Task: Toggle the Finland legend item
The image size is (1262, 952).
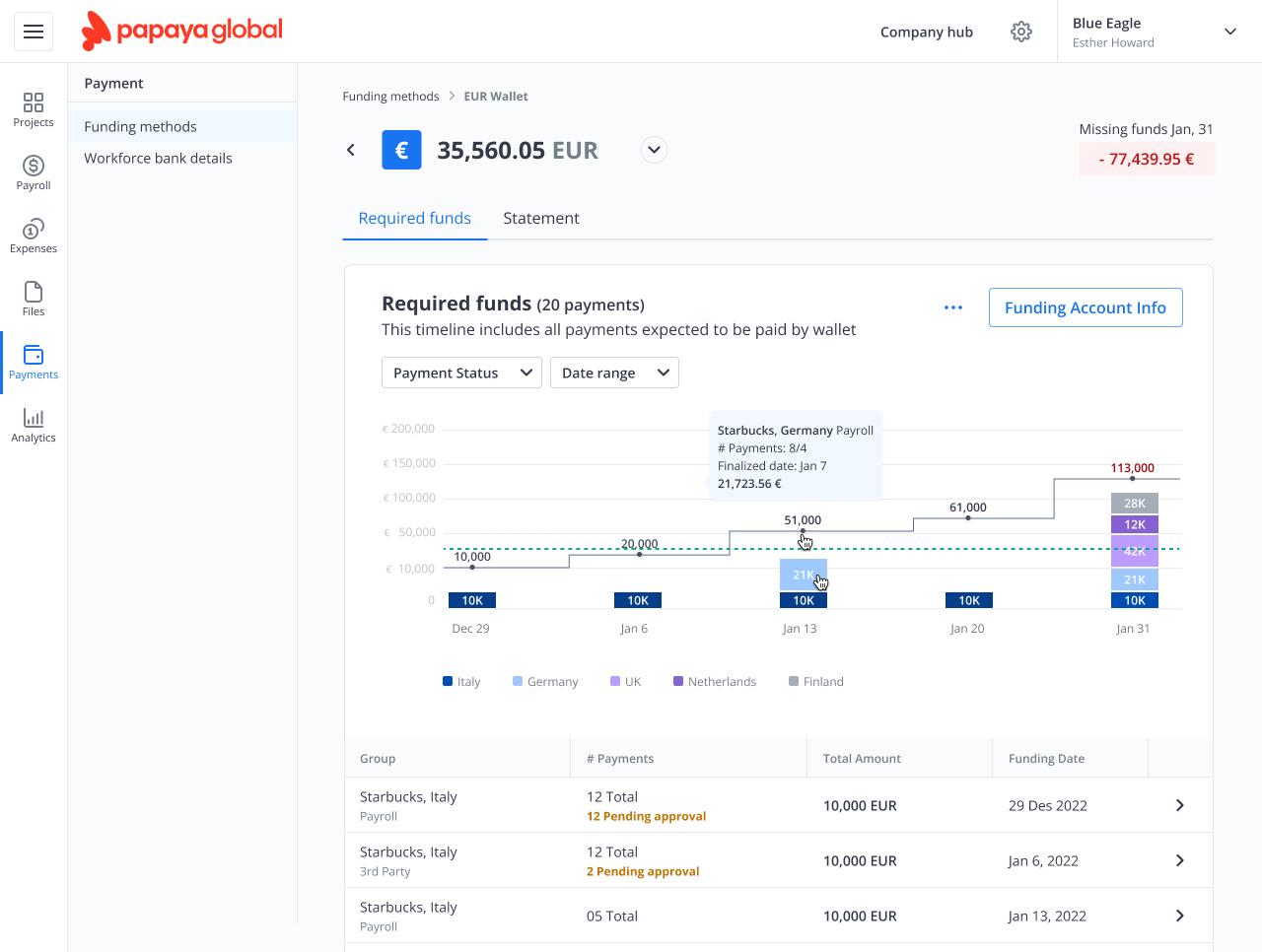Action: click(x=815, y=681)
